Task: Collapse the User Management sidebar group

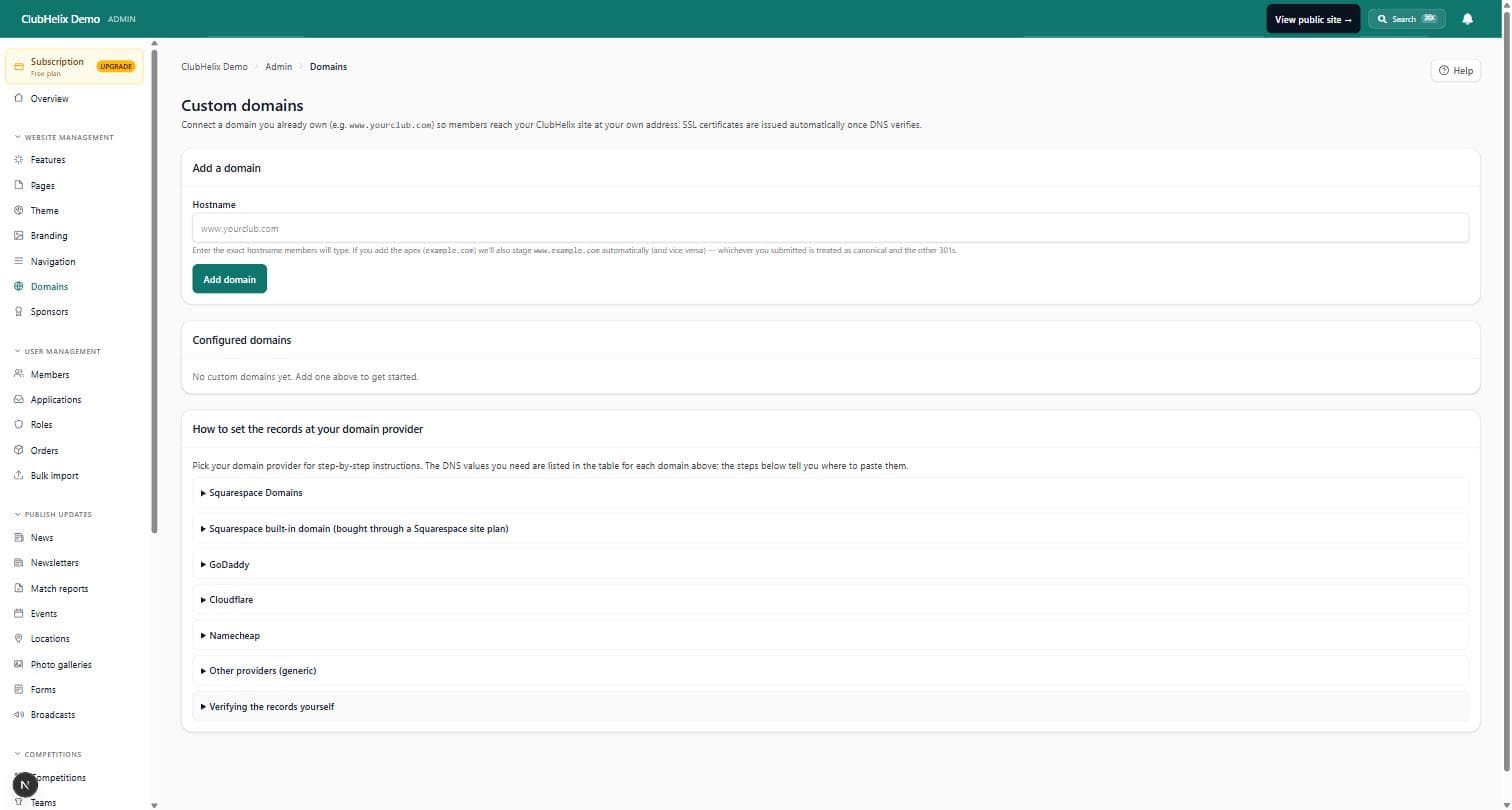Action: (57, 351)
